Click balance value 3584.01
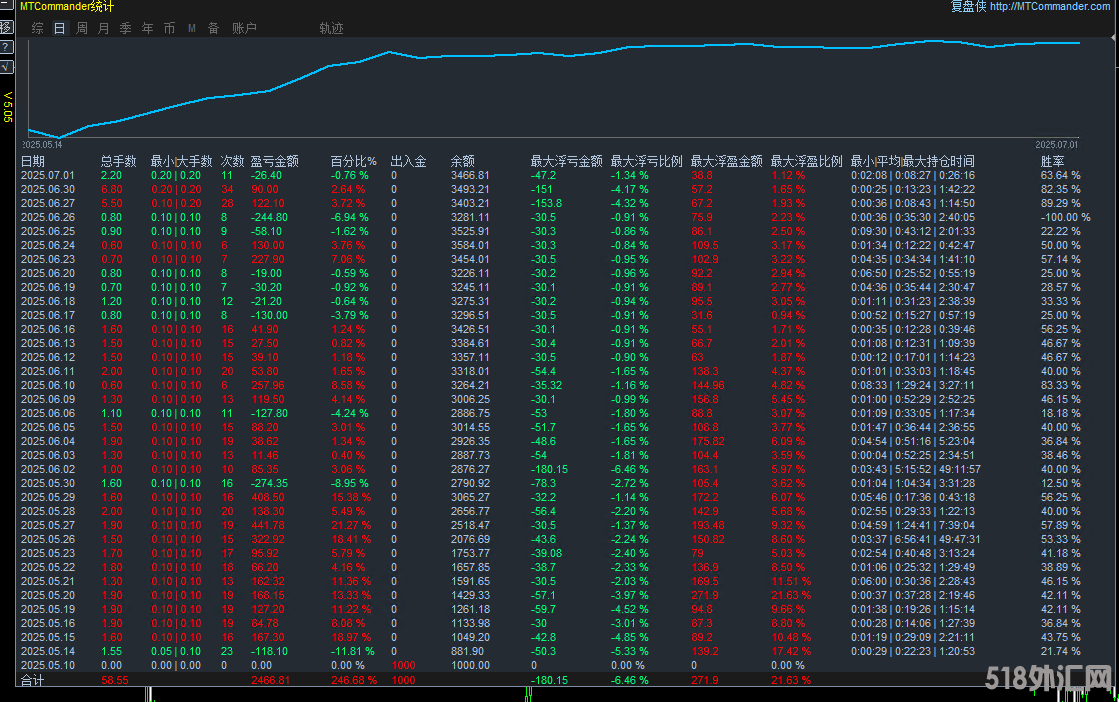Screen dimensions: 1119x702 click(x=470, y=245)
